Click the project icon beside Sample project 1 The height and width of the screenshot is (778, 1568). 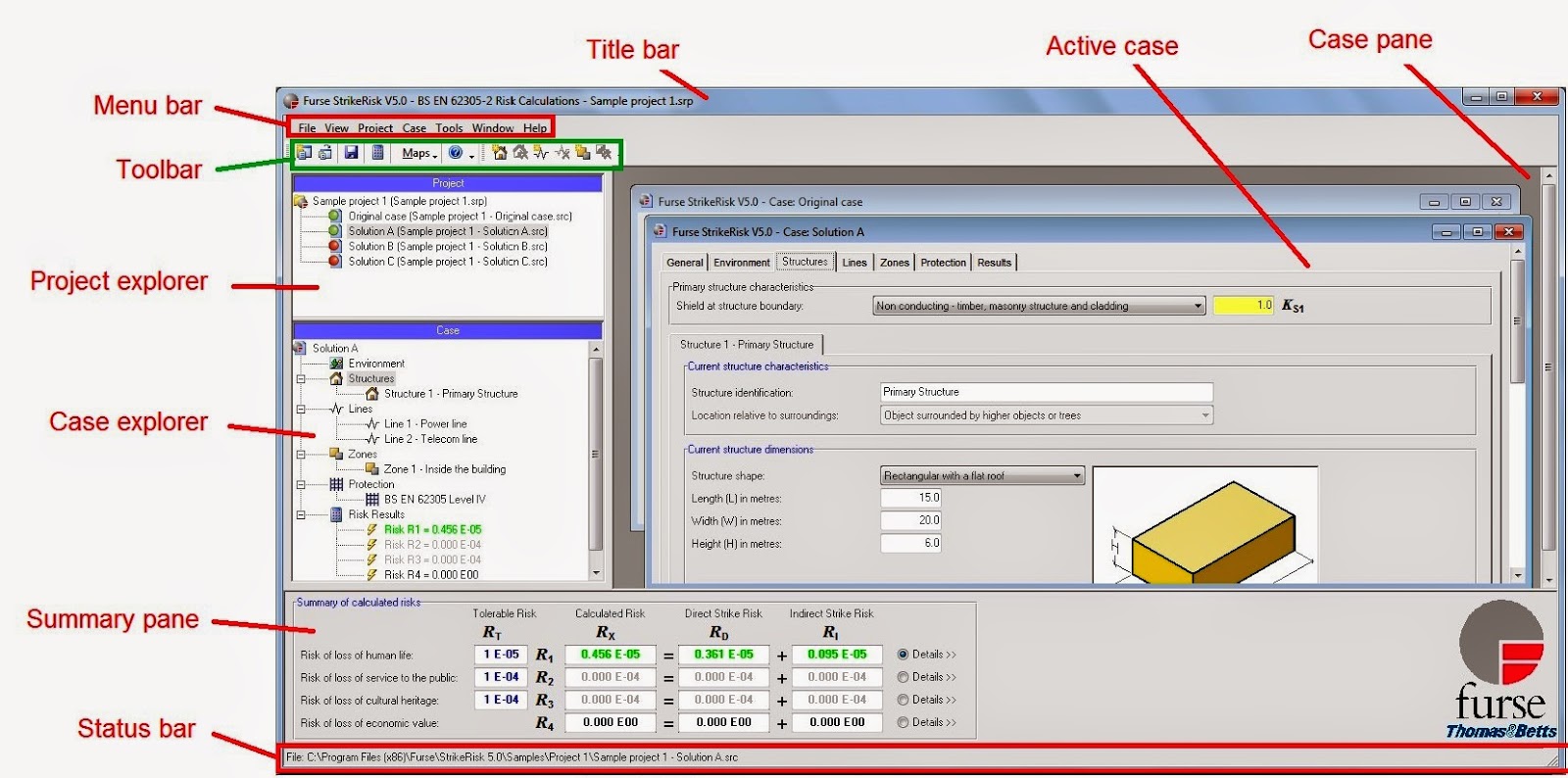pos(301,201)
